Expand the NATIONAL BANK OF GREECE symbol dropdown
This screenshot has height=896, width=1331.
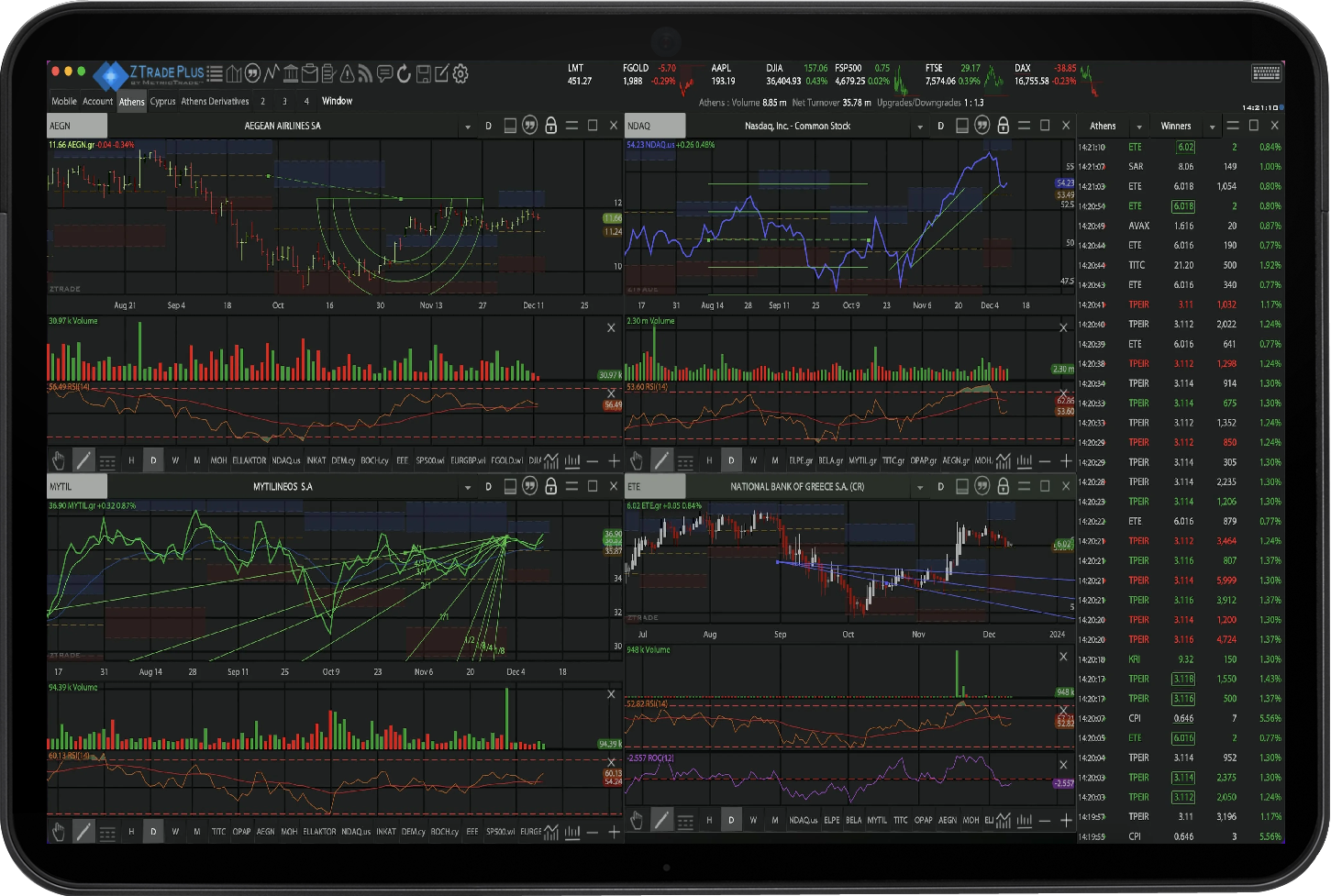(x=920, y=487)
